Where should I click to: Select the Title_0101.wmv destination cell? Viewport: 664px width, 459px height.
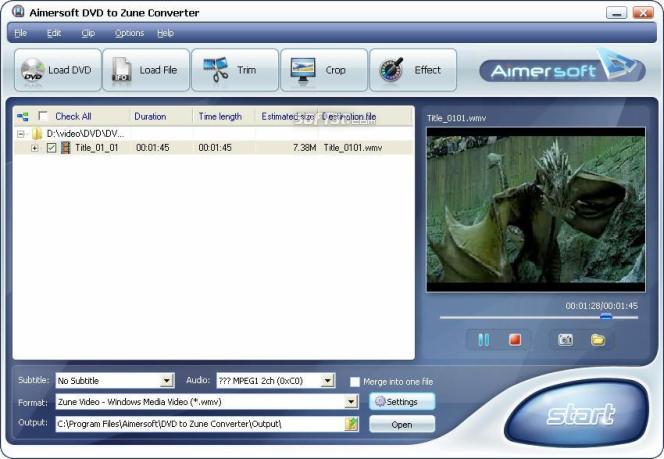tap(353, 148)
